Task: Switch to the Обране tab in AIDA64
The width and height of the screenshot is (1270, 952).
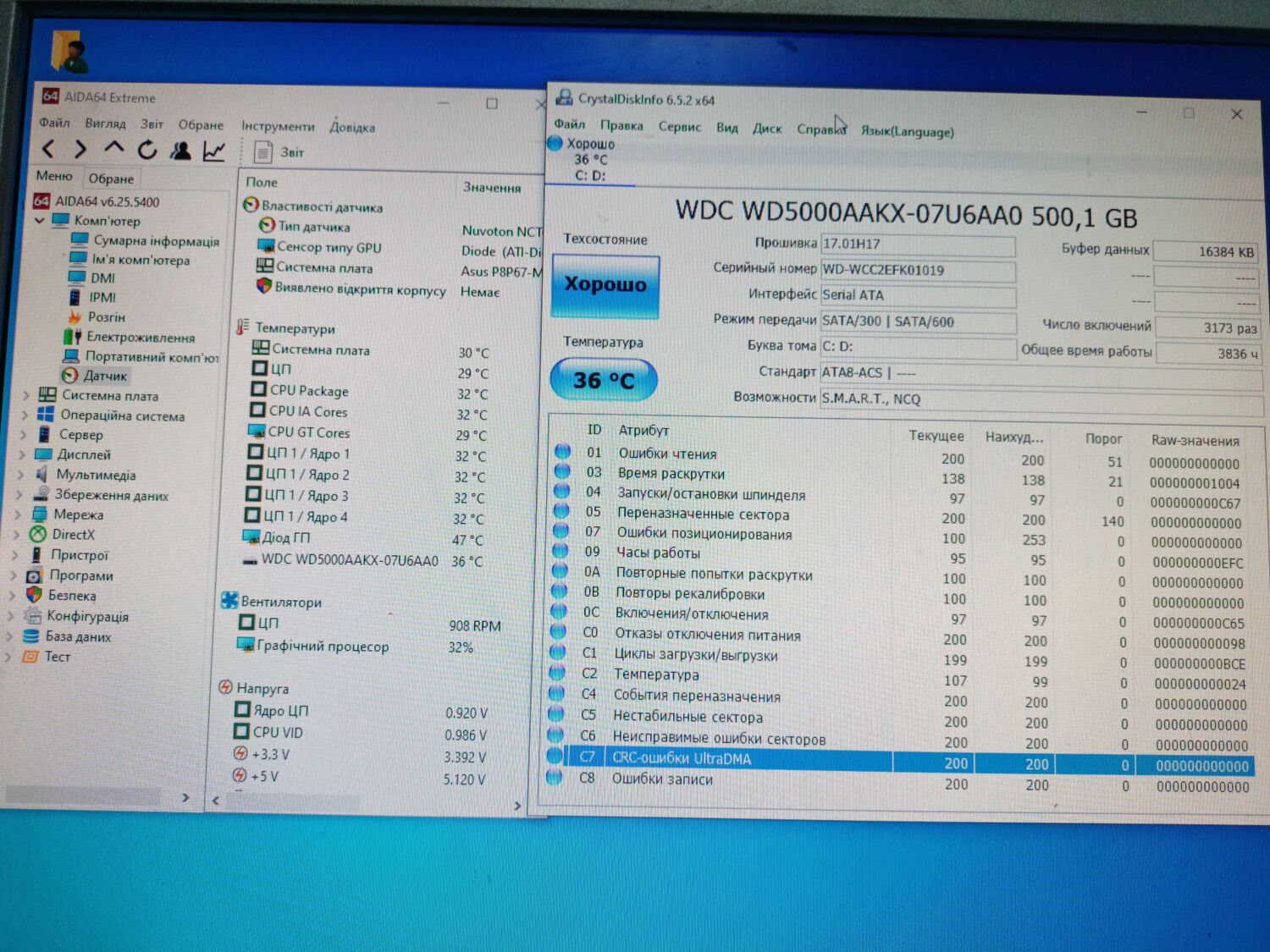Action: [x=112, y=178]
